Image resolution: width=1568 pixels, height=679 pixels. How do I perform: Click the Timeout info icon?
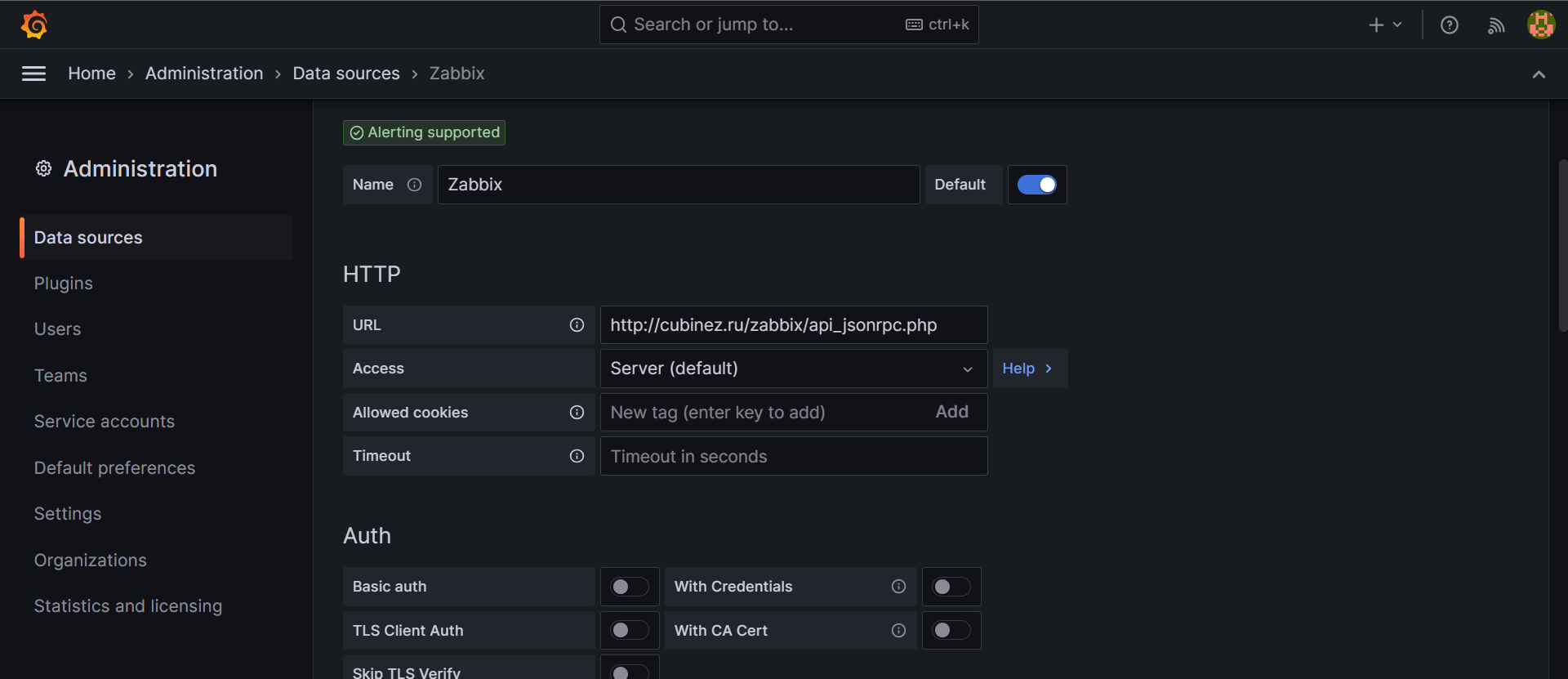(577, 456)
